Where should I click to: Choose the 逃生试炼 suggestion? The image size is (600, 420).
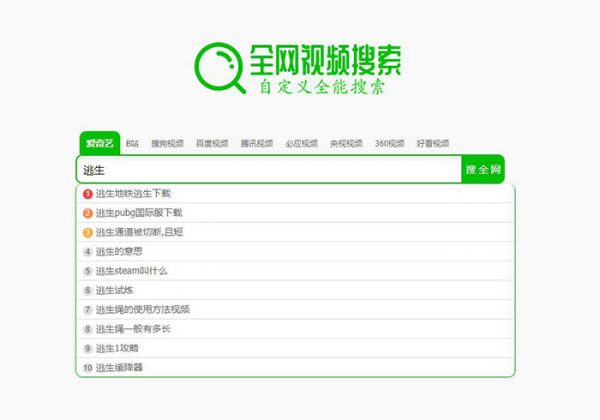tap(115, 290)
